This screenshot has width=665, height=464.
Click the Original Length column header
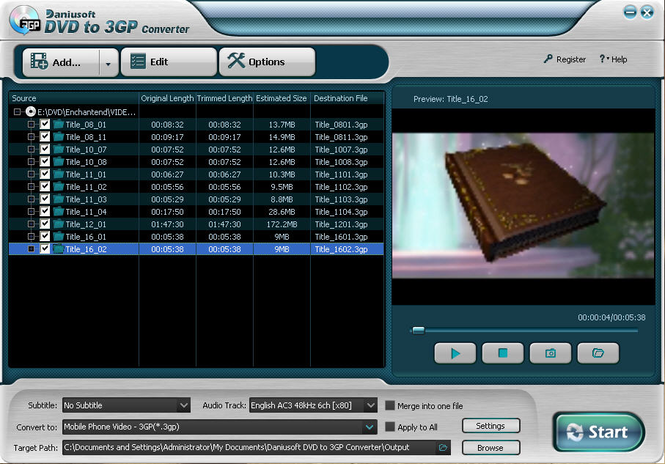[x=167, y=98]
